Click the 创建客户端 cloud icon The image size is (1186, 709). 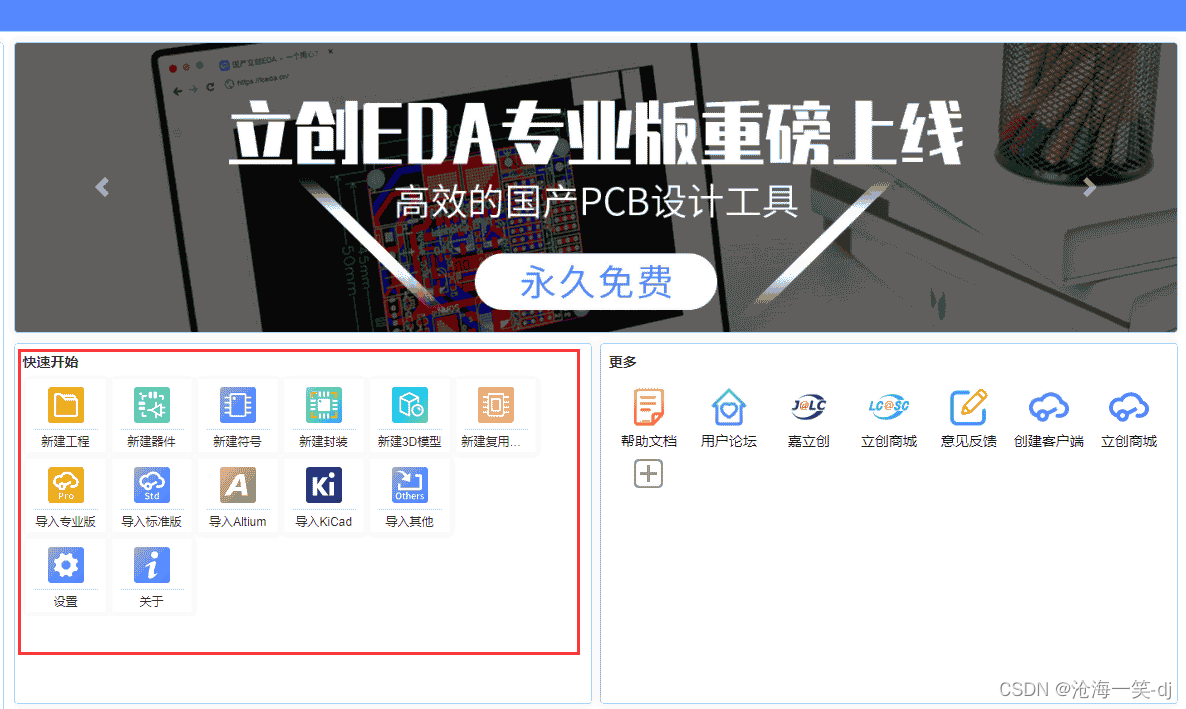(1049, 407)
